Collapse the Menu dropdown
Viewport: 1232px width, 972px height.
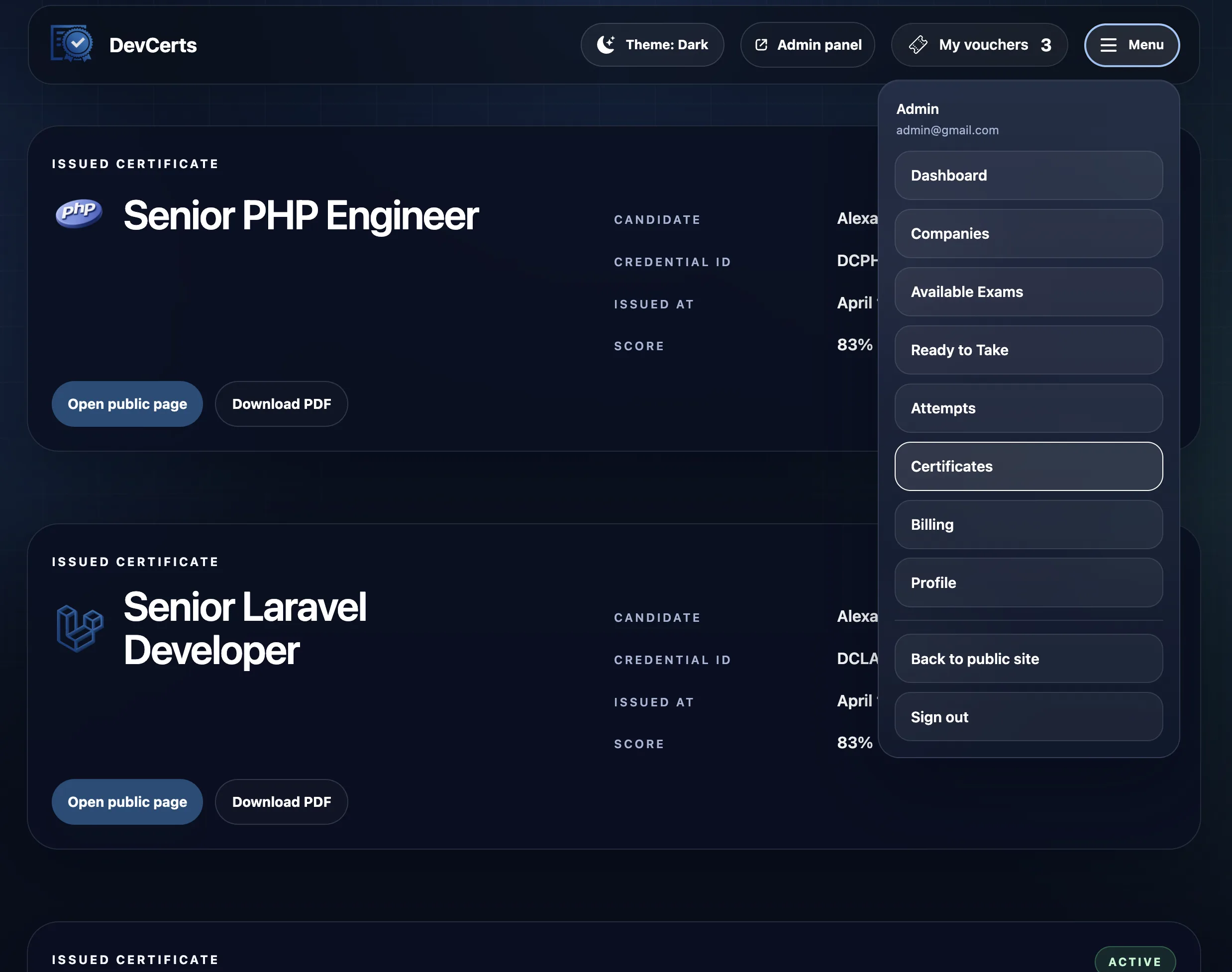(1131, 45)
